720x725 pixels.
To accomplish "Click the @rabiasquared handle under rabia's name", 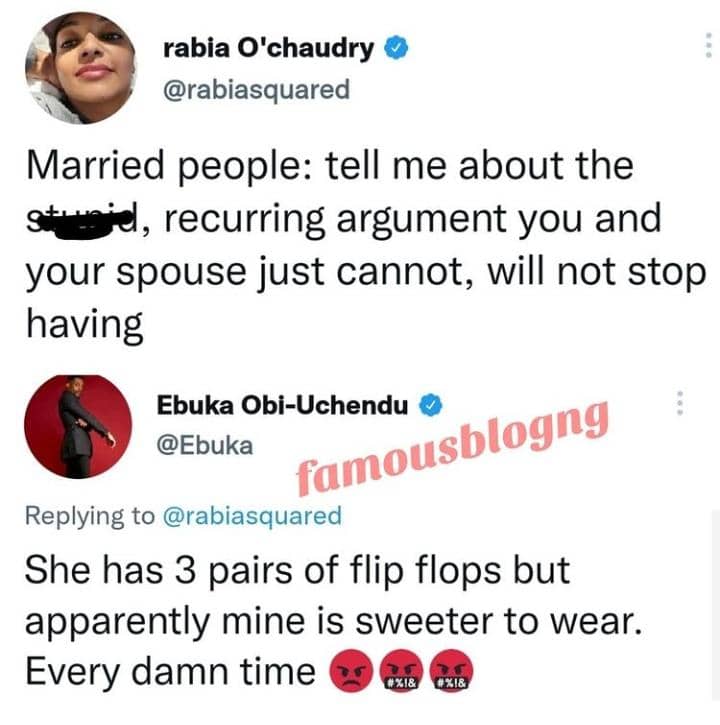I will 256,90.
